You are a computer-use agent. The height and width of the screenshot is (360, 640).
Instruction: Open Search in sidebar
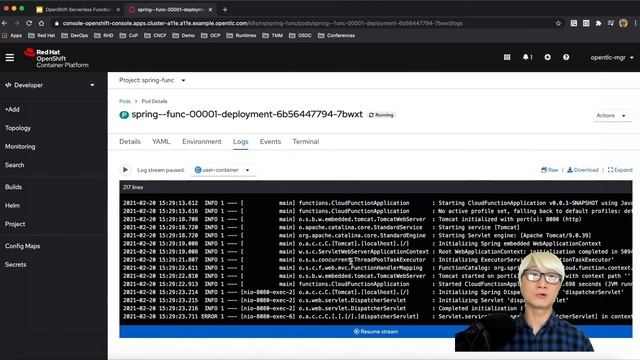pyautogui.click(x=15, y=165)
